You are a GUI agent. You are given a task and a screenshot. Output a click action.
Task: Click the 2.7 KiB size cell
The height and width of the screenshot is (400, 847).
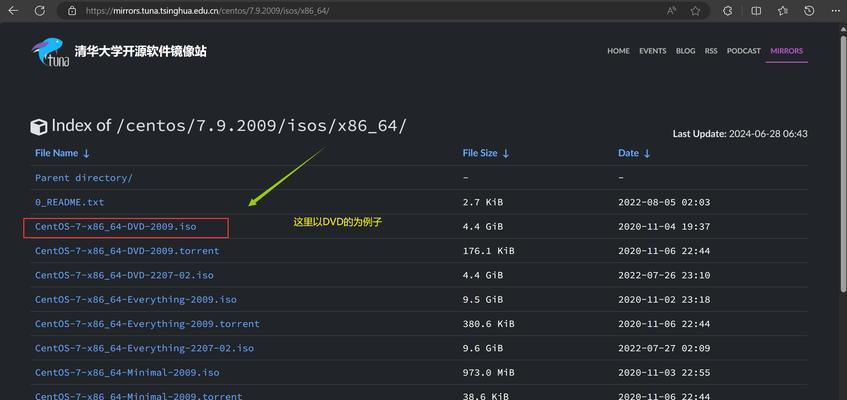[483, 202]
